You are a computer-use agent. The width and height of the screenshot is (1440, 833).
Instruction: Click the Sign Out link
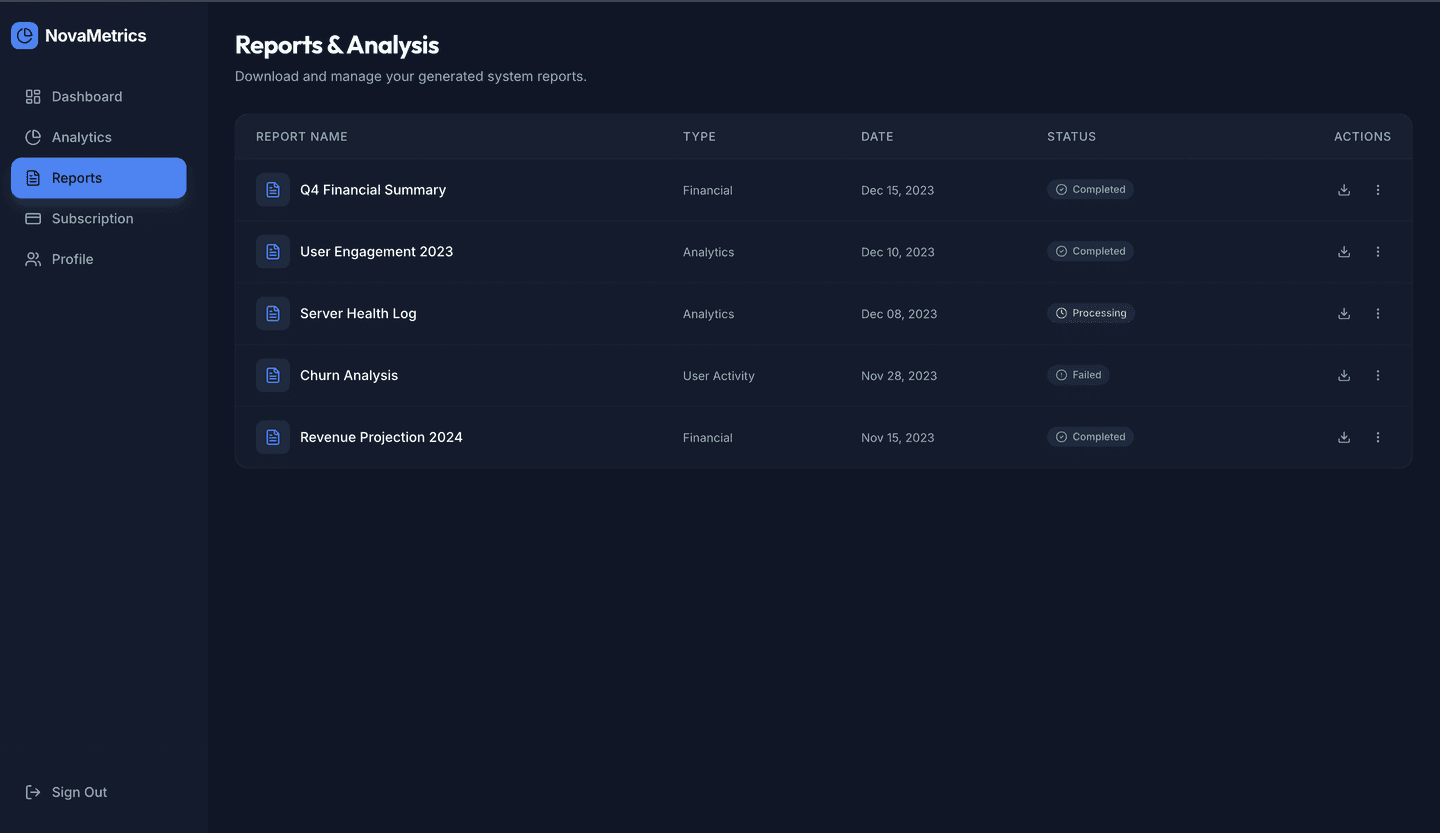pyautogui.click(x=79, y=791)
